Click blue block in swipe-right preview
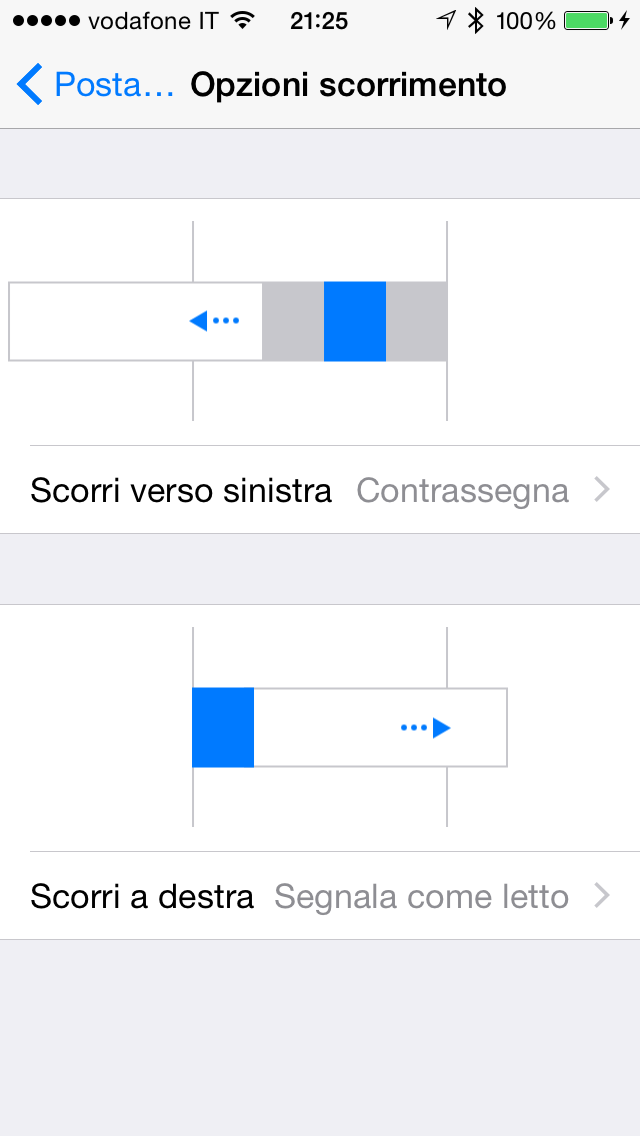This screenshot has width=640, height=1136. pos(222,728)
